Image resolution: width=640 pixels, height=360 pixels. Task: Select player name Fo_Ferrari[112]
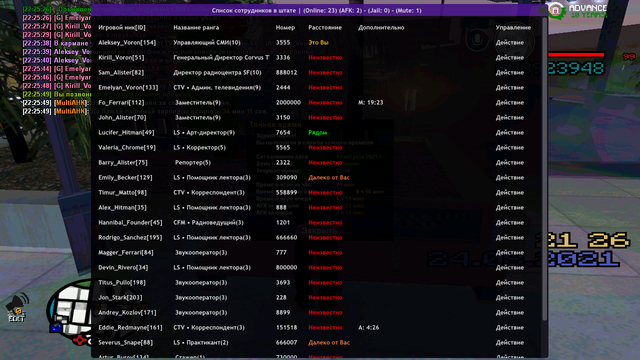[x=121, y=102]
